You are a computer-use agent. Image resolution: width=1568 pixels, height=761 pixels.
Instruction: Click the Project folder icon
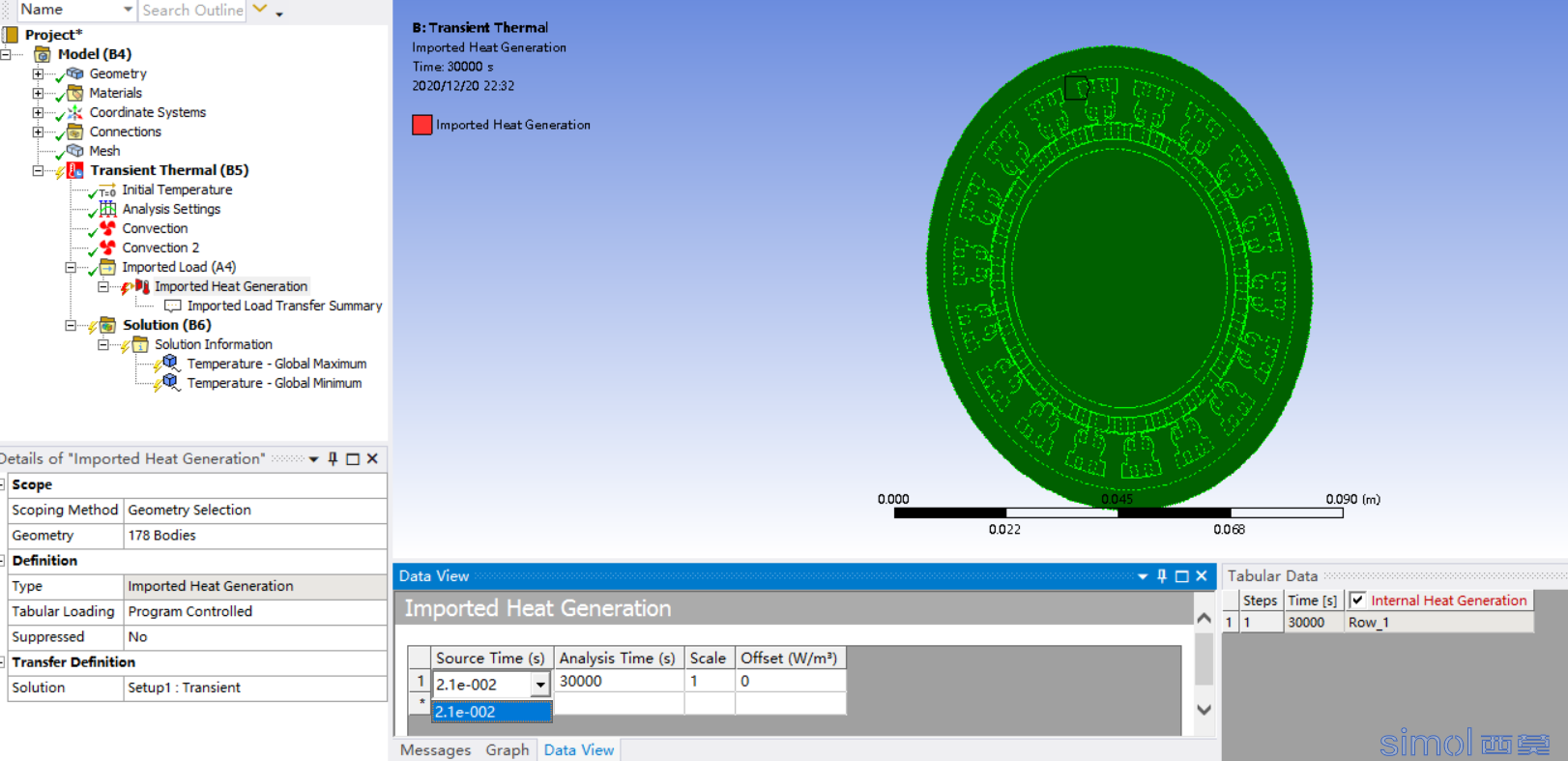[x=11, y=35]
